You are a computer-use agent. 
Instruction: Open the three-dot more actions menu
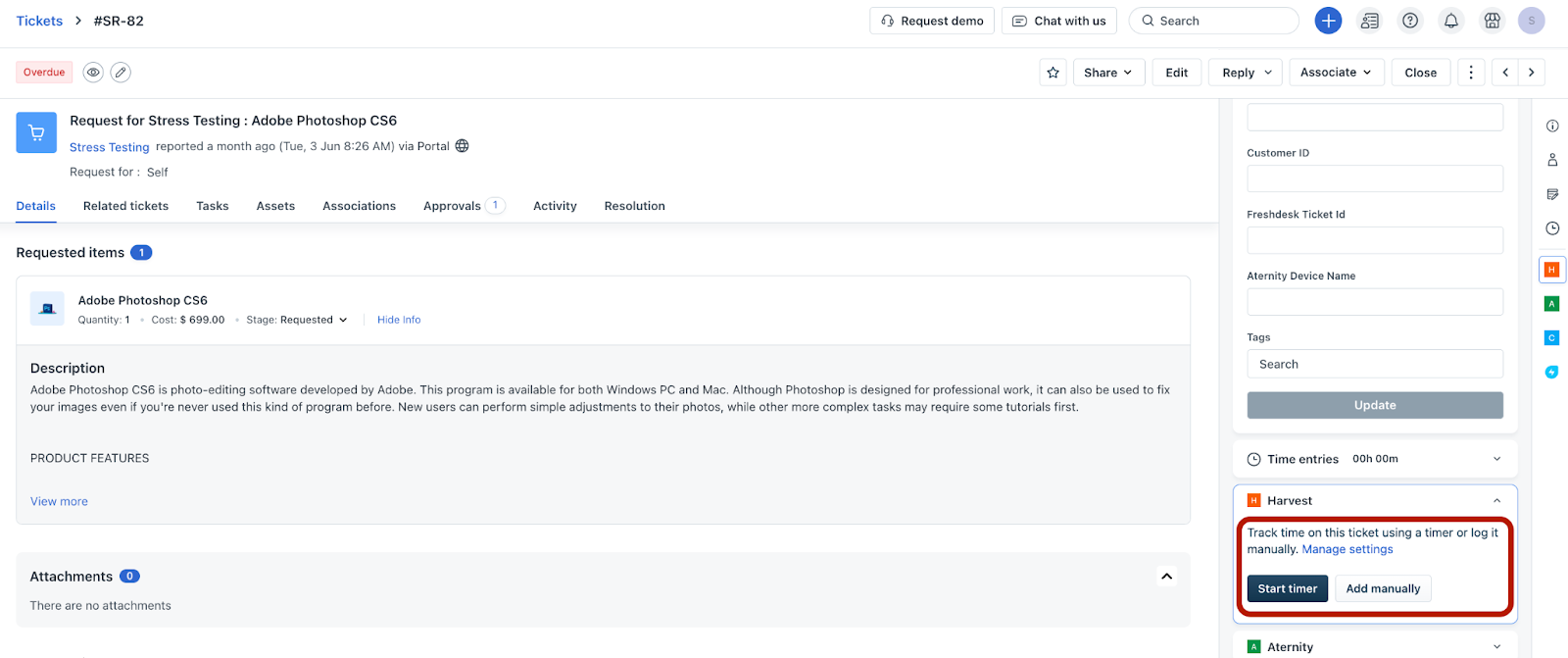[1471, 73]
